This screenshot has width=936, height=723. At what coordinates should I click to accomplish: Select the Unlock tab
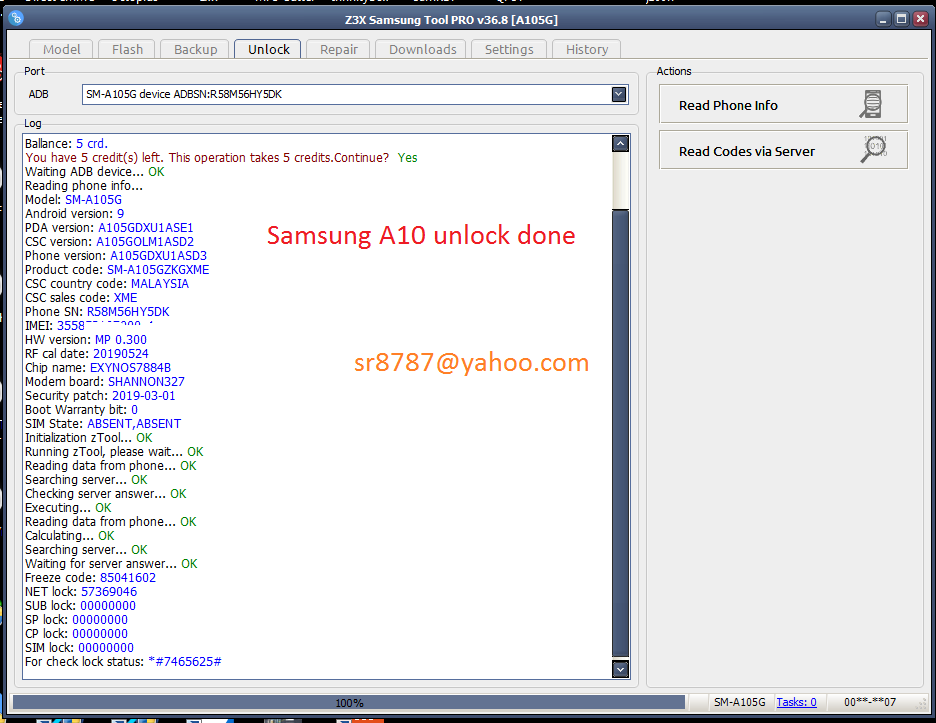click(x=269, y=50)
